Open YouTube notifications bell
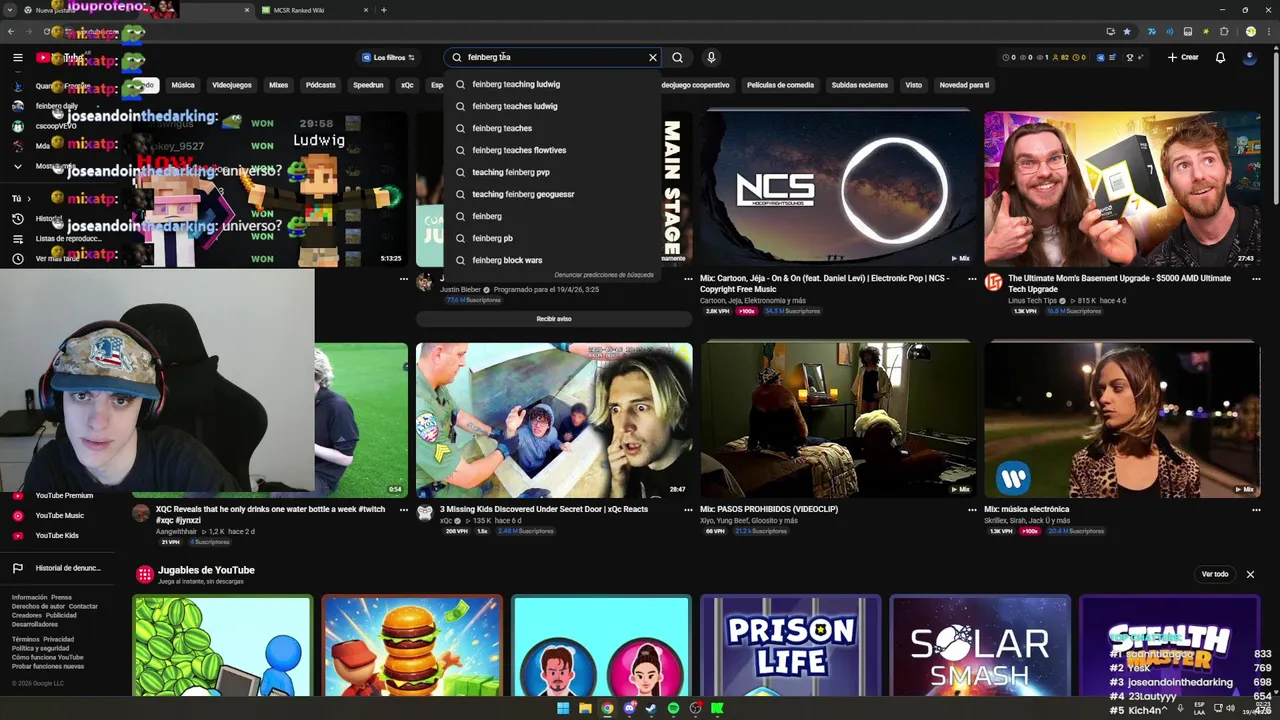The width and height of the screenshot is (1280, 720). tap(1220, 58)
